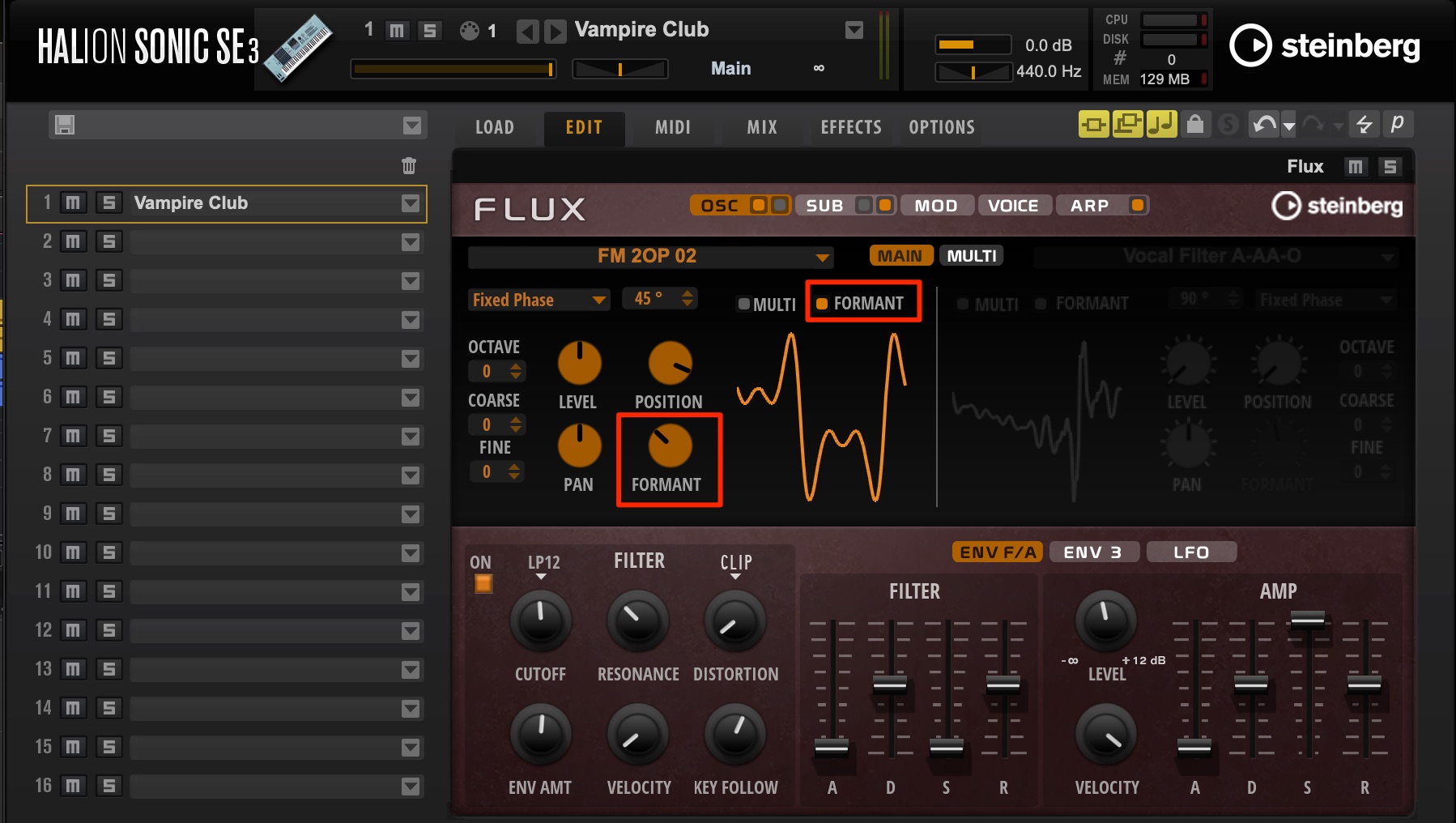The height and width of the screenshot is (823, 1456).
Task: Open the multi-program preset dropdown arrow
Action: click(x=412, y=126)
